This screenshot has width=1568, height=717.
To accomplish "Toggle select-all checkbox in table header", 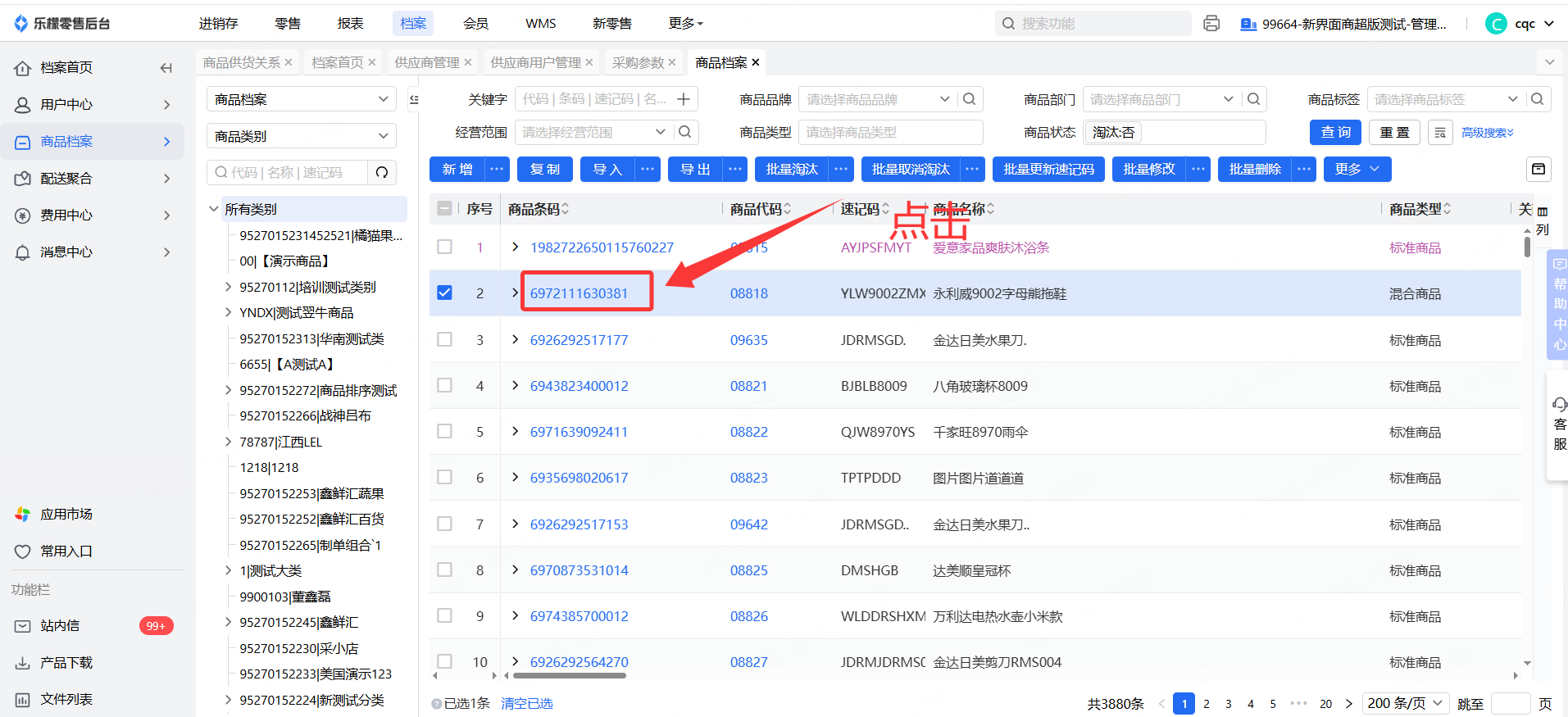I will tap(444, 208).
